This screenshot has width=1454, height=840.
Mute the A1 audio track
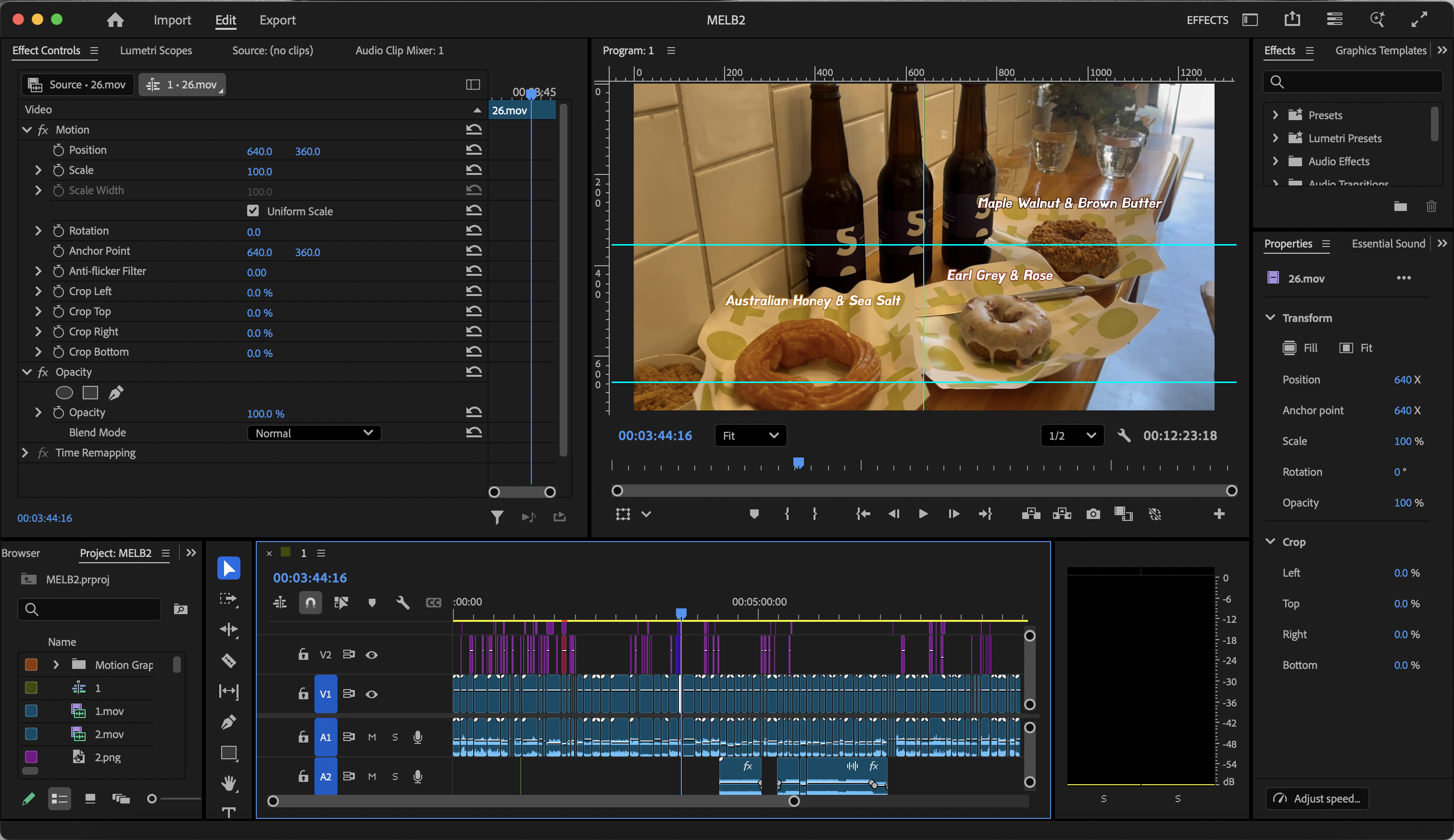click(372, 737)
